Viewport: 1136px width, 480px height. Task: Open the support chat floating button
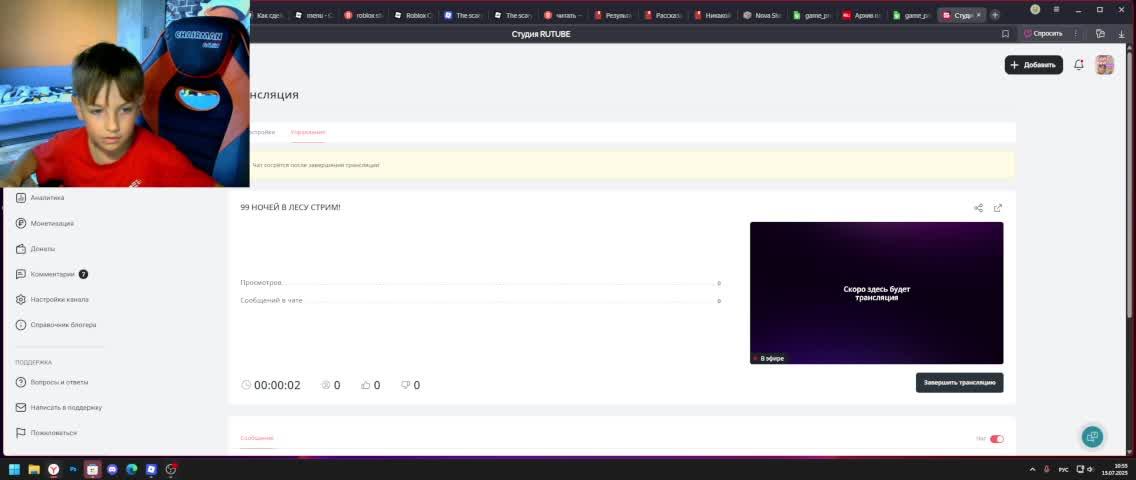pos(1093,437)
